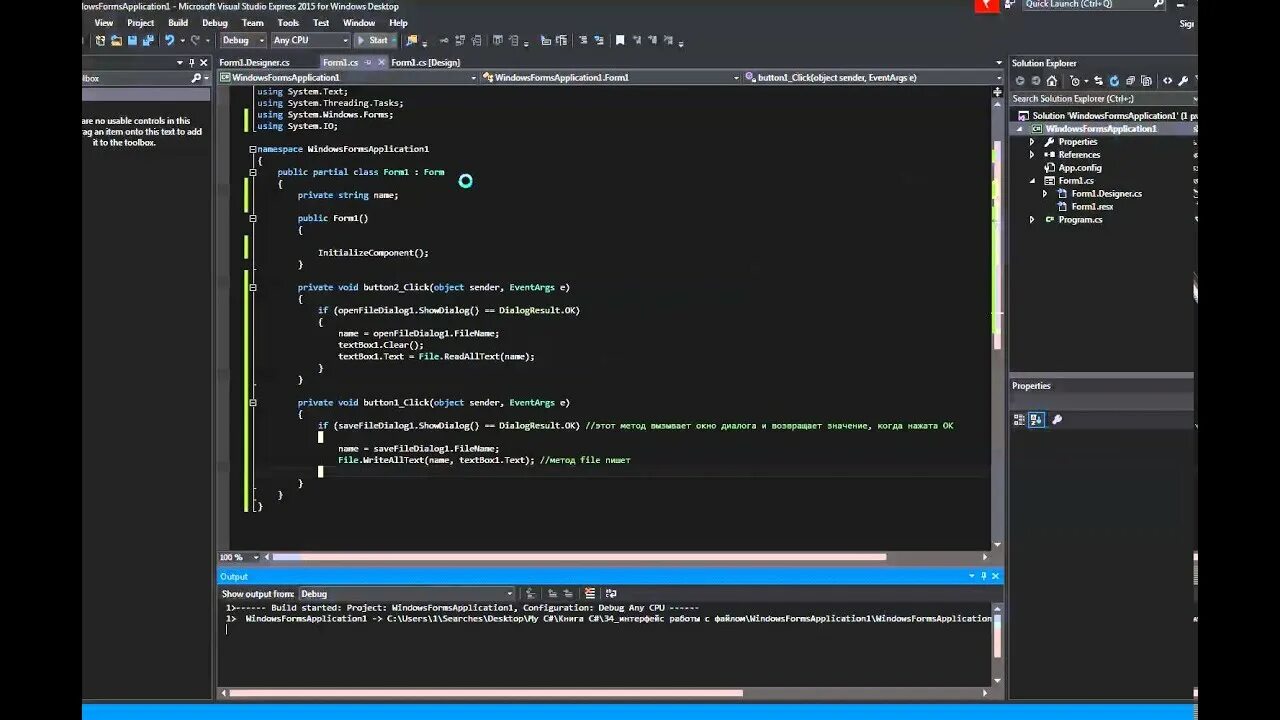
Task: Click the Redo arrow icon
Action: (x=195, y=41)
